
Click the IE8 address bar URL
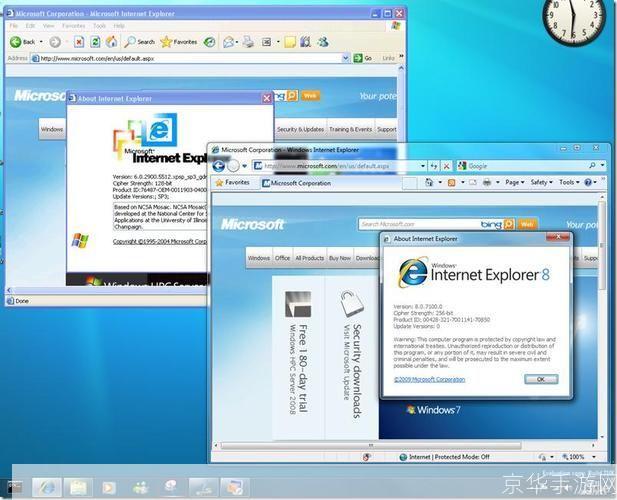pos(327,166)
